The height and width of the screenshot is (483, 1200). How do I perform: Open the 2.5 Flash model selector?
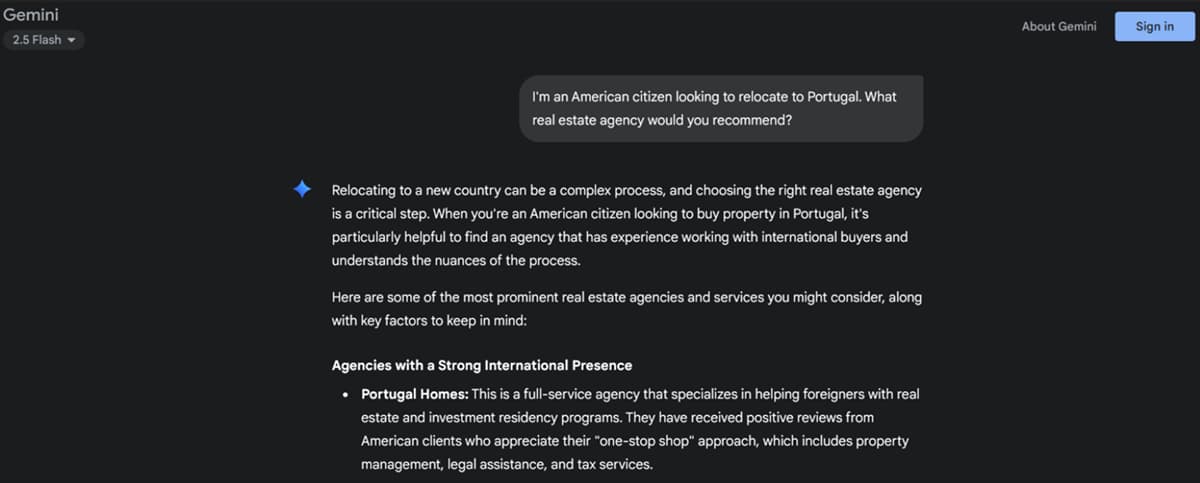point(44,41)
